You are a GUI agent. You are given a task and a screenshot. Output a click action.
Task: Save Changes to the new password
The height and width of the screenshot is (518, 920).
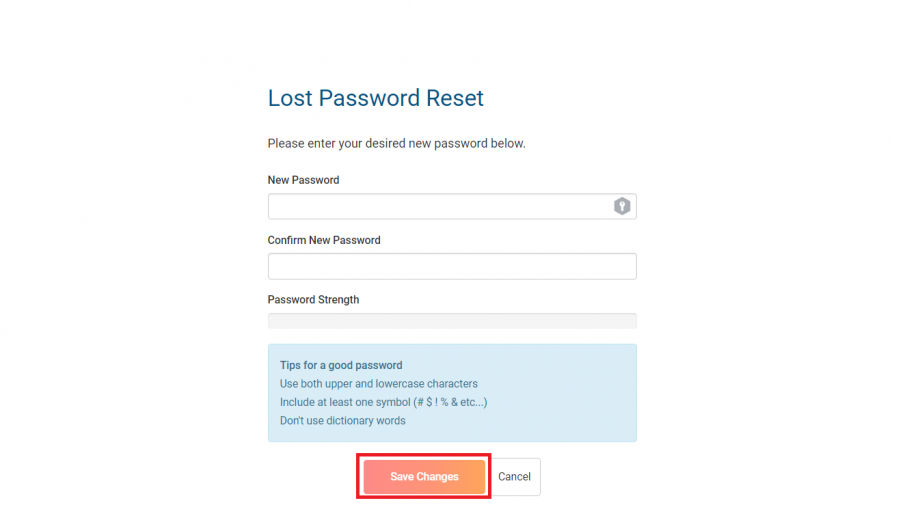pyautogui.click(x=424, y=476)
